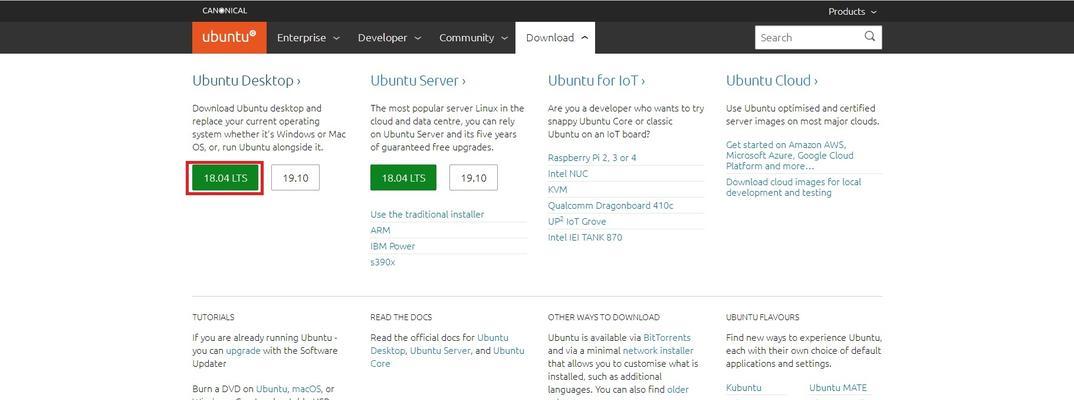Expand the Products dropdown
This screenshot has width=1074, height=400.
(852, 12)
